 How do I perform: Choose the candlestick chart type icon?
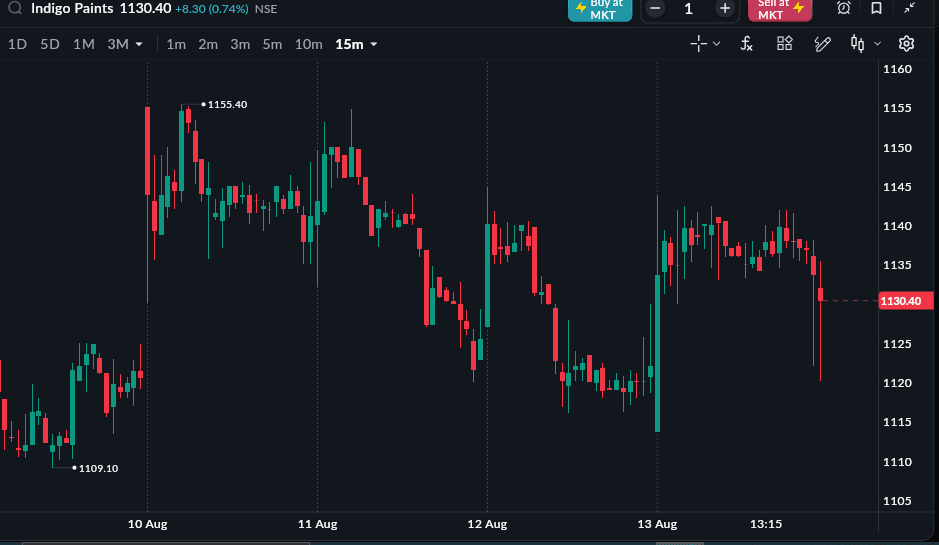858,44
